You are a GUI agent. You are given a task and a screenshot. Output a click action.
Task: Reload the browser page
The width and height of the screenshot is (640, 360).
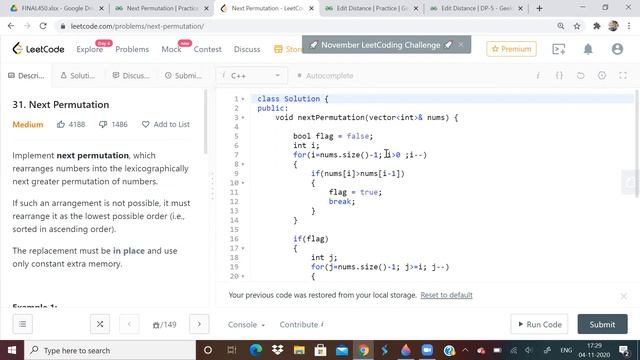coord(43,26)
